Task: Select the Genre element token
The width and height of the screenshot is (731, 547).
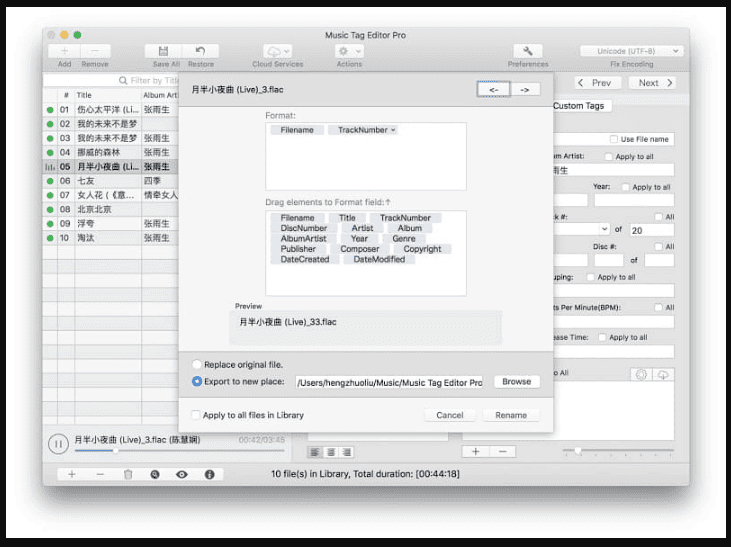Action: pyautogui.click(x=404, y=238)
